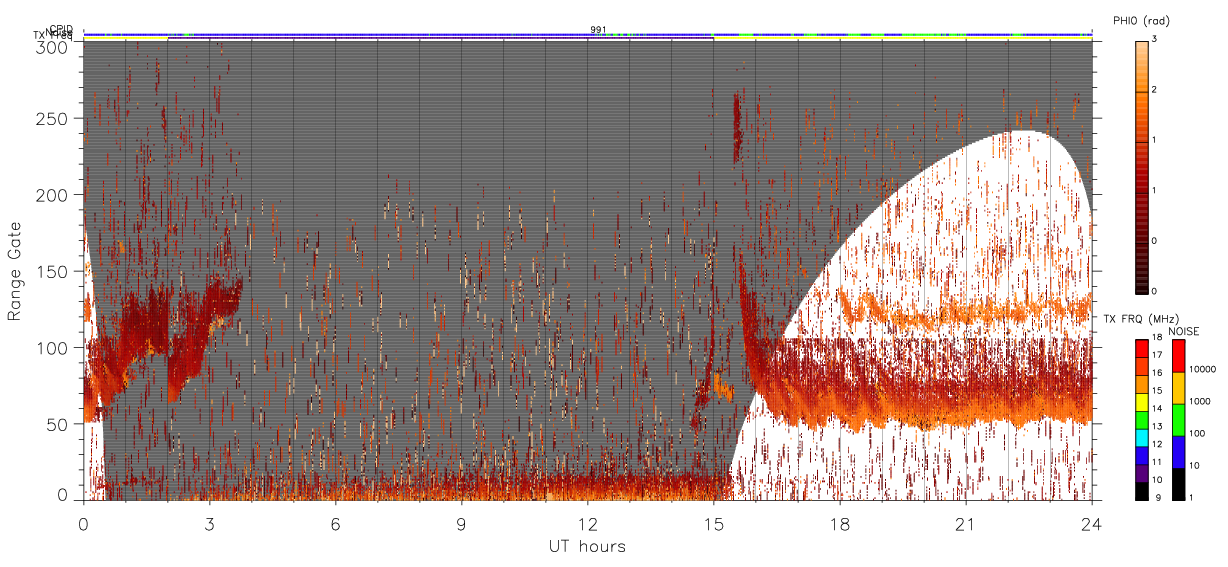Click the cyan segment of TX FRQ colorbar
1228x567 pixels.
(x=1141, y=438)
